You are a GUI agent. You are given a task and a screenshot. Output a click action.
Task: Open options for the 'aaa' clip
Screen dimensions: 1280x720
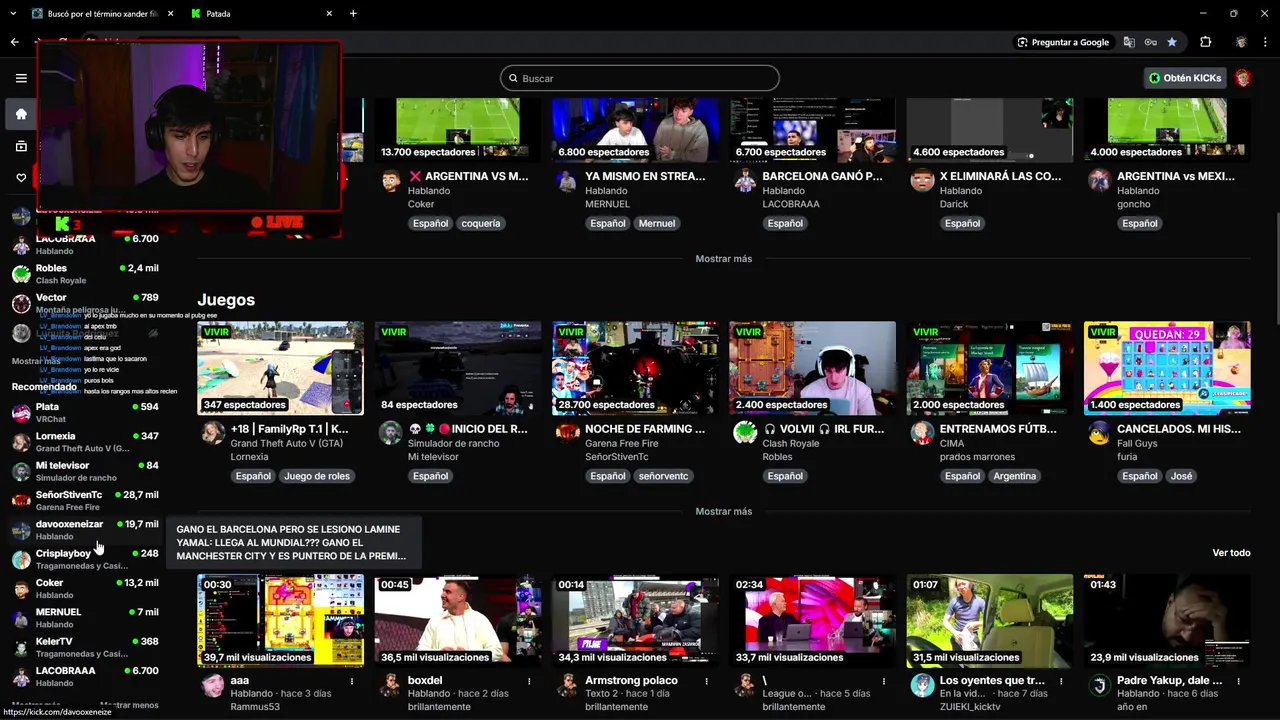(351, 681)
